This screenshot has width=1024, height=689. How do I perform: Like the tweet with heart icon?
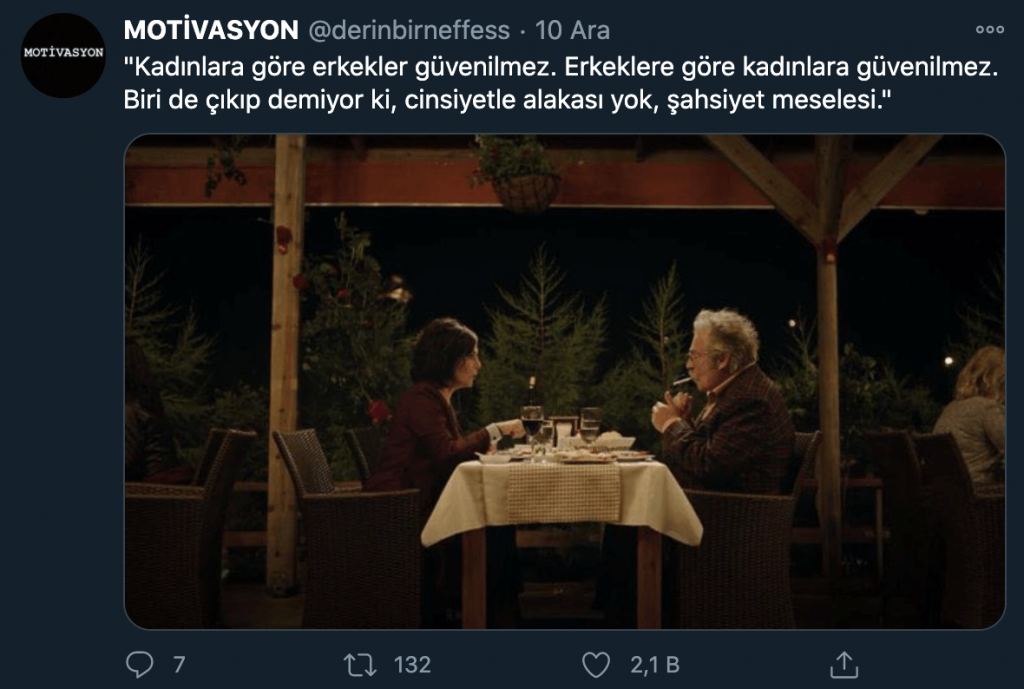click(x=596, y=665)
